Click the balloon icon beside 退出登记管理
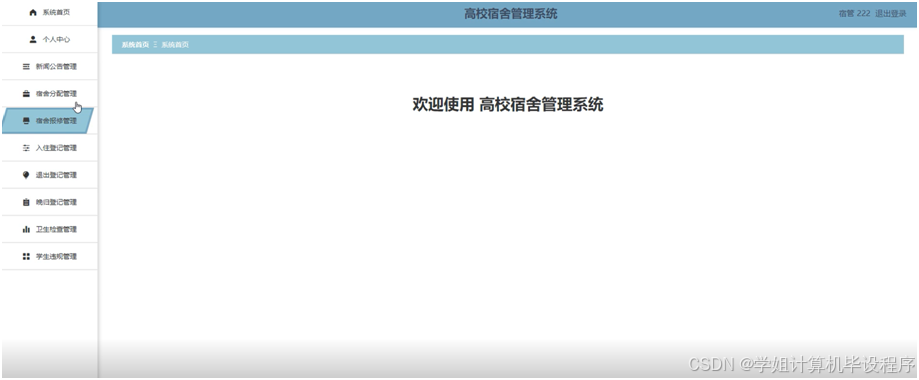Viewport: 919px width, 380px height. pos(26,175)
